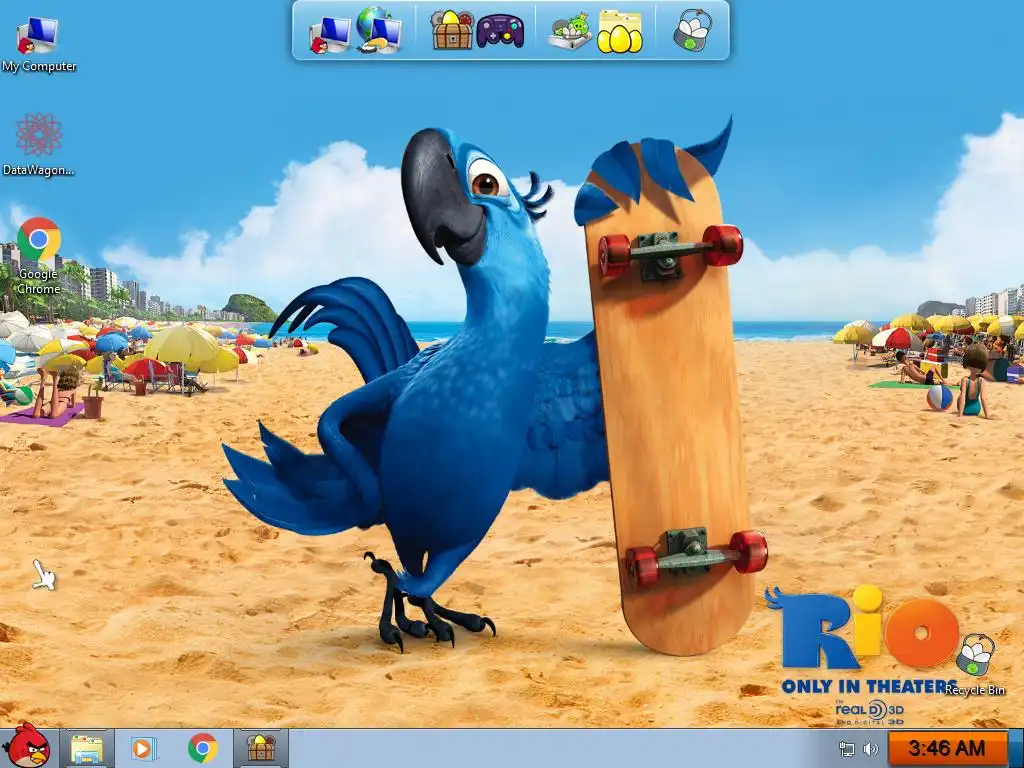Open the Recycle Bin egg basket icon
Screen dimensions: 1024x768
point(975,654)
